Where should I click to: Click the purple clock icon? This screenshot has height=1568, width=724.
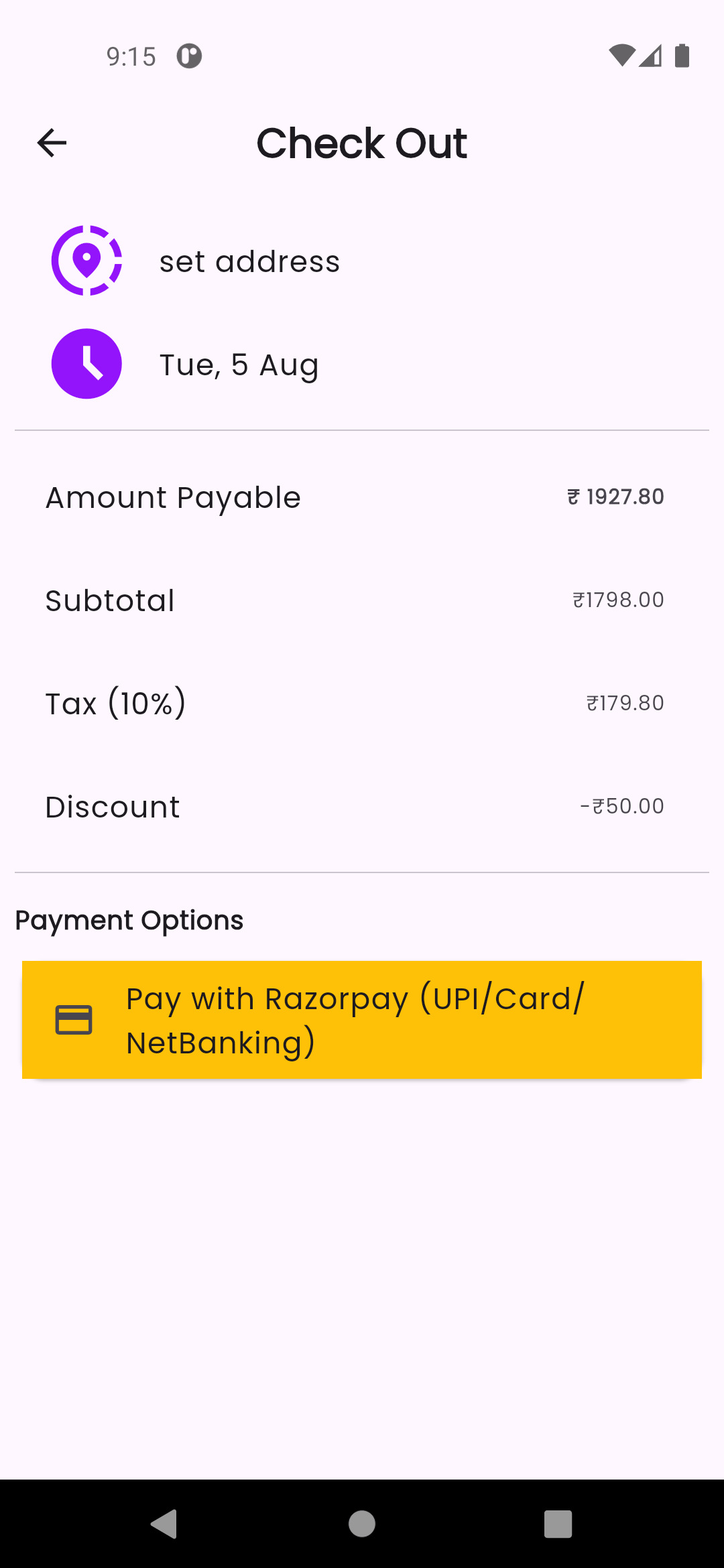click(x=86, y=364)
